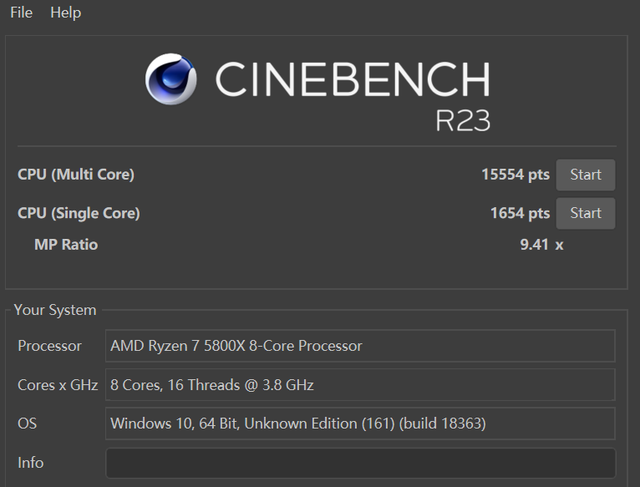Viewport: 640px width, 487px height.
Task: Click the 9.41 x ratio value
Action: pos(540,245)
